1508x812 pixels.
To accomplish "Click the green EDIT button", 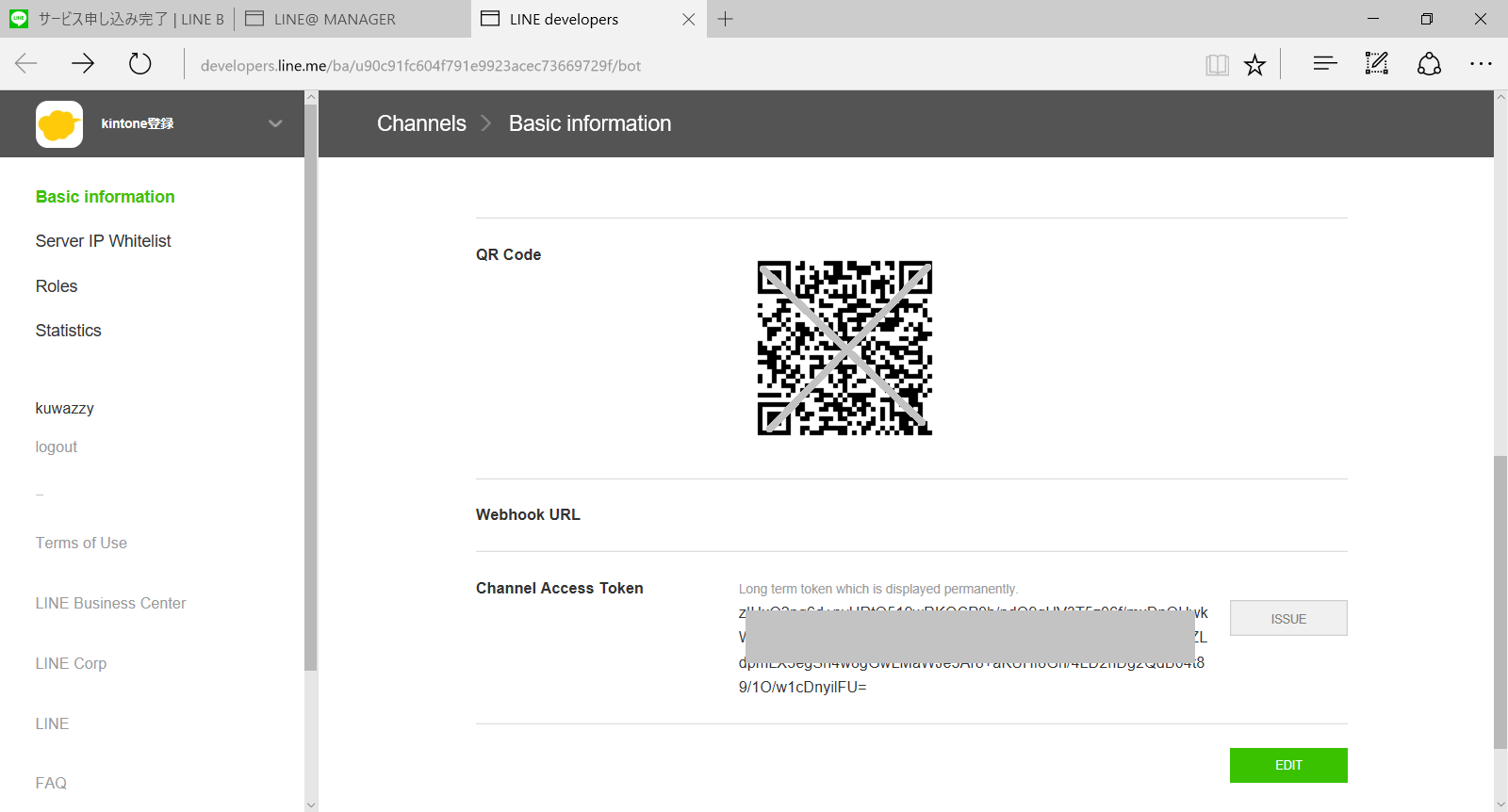I will click(1288, 765).
